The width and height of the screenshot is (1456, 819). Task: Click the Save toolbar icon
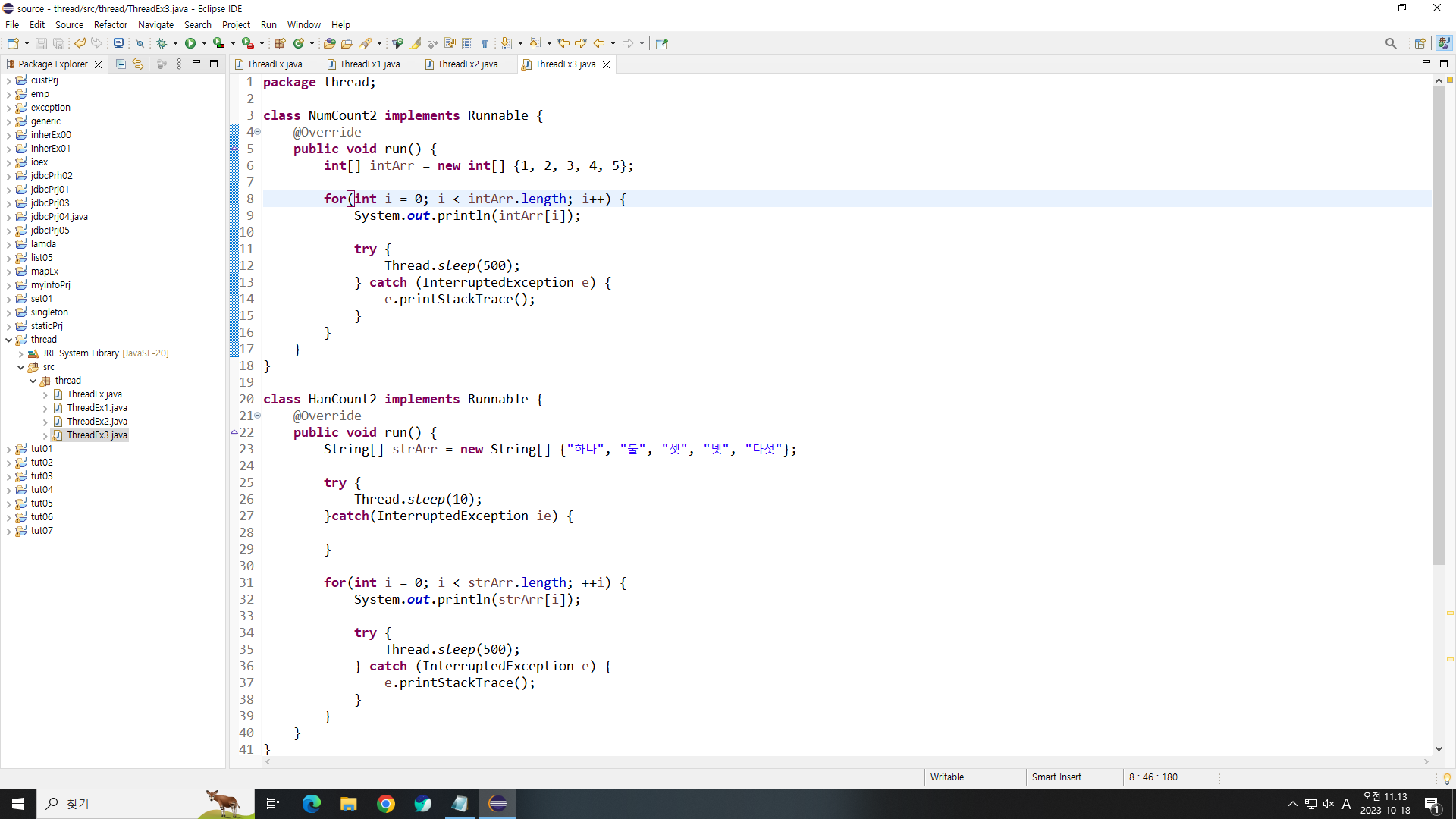41,43
